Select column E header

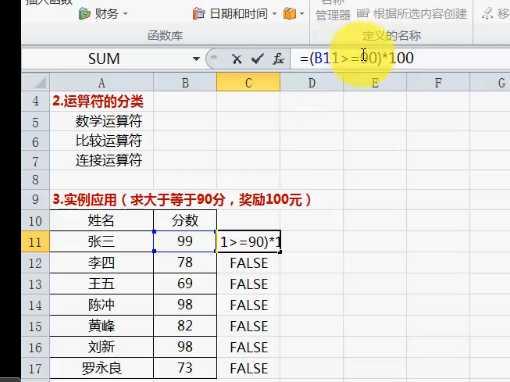click(375, 83)
